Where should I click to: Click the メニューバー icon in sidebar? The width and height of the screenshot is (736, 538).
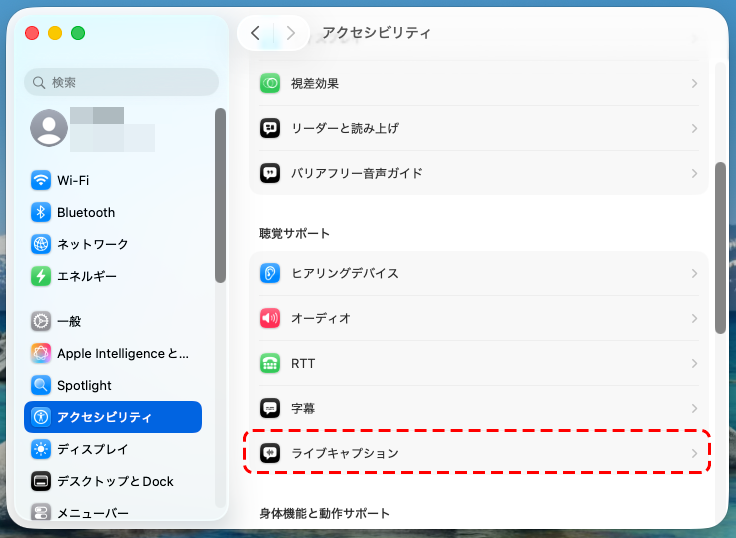[41, 512]
